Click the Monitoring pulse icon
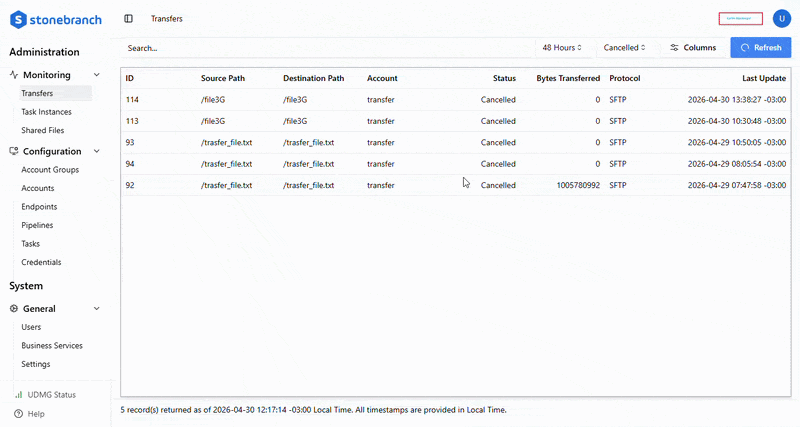The height and width of the screenshot is (427, 800). pyautogui.click(x=14, y=74)
